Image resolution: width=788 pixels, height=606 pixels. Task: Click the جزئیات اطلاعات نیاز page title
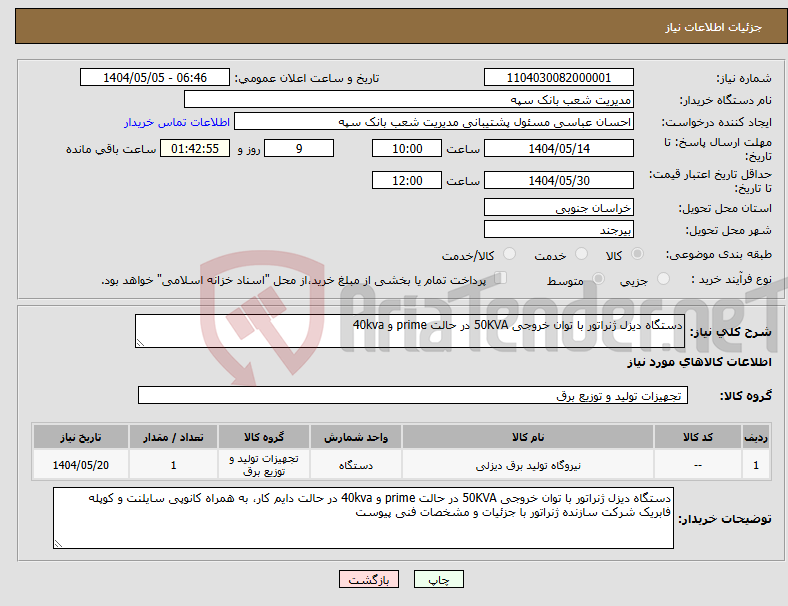(714, 27)
